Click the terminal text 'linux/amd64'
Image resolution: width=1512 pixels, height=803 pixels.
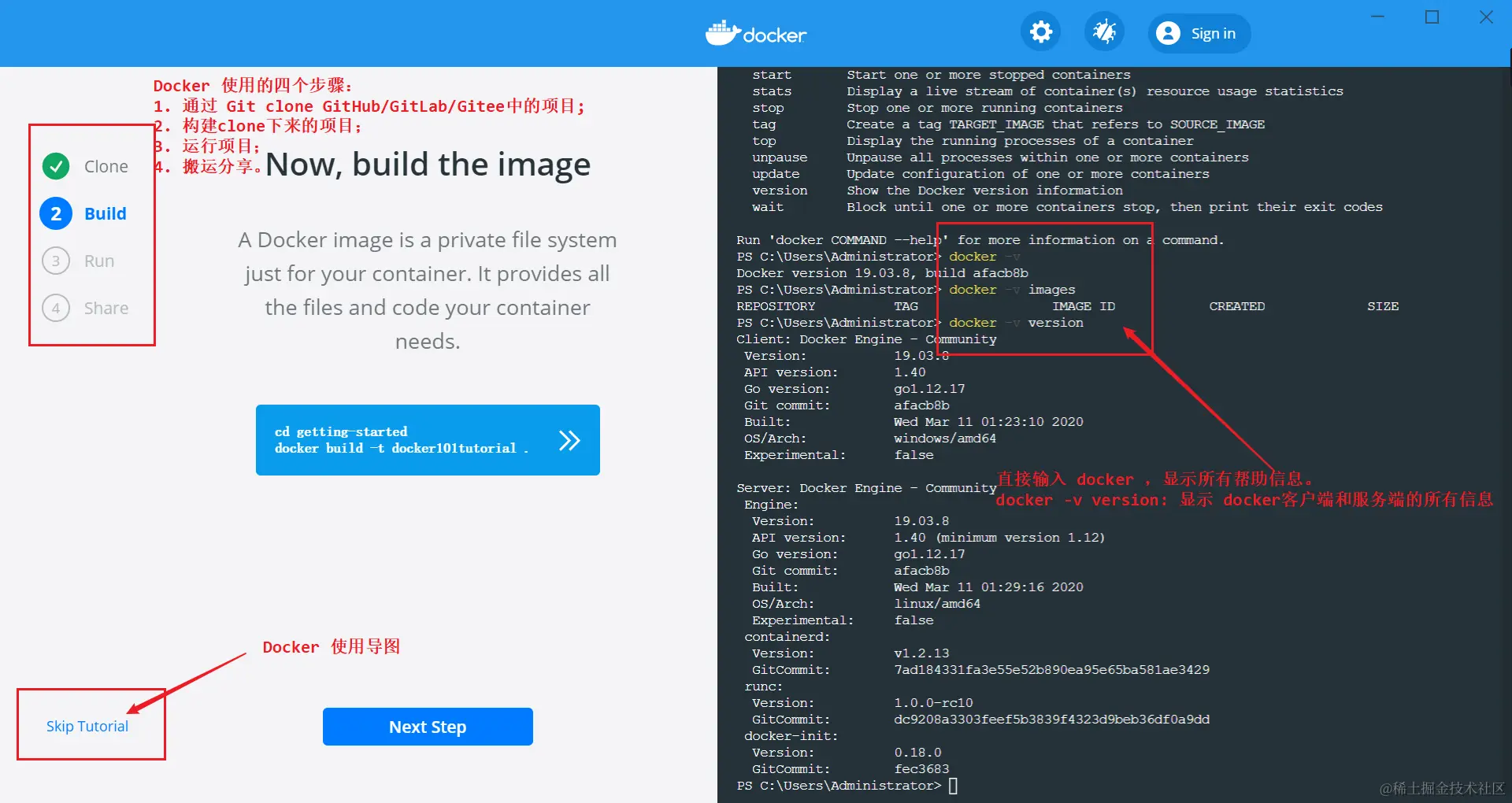937,604
